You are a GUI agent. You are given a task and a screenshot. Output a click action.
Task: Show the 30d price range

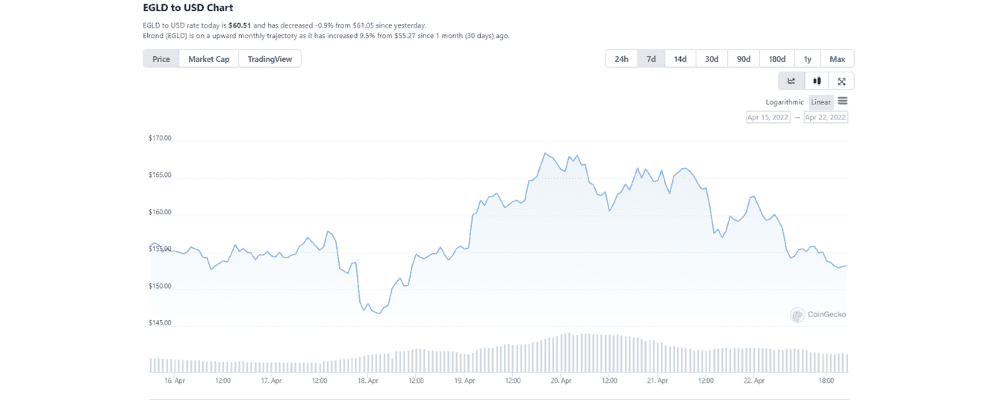711,59
